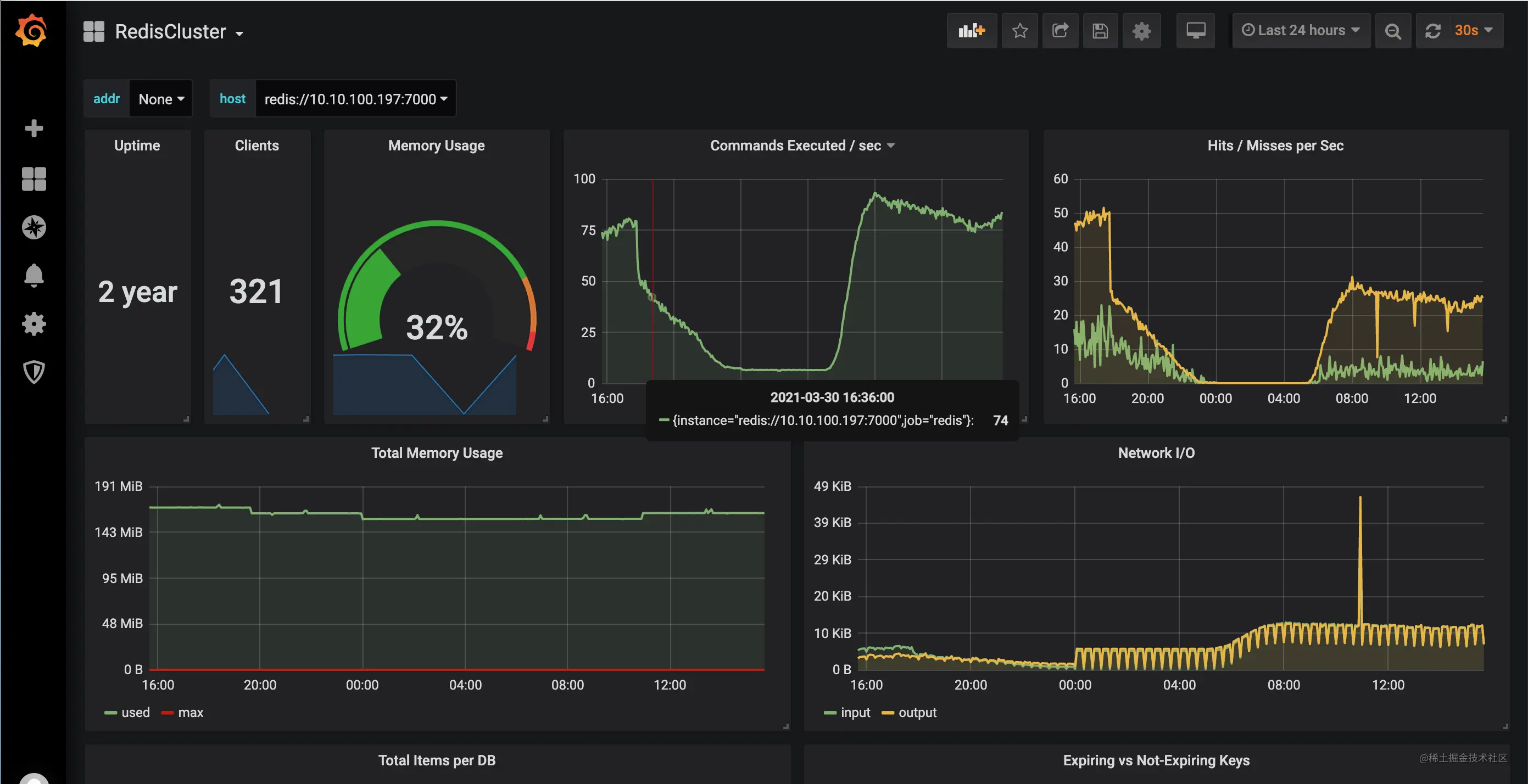Open the 30s refresh interval dropdown

click(x=1474, y=30)
